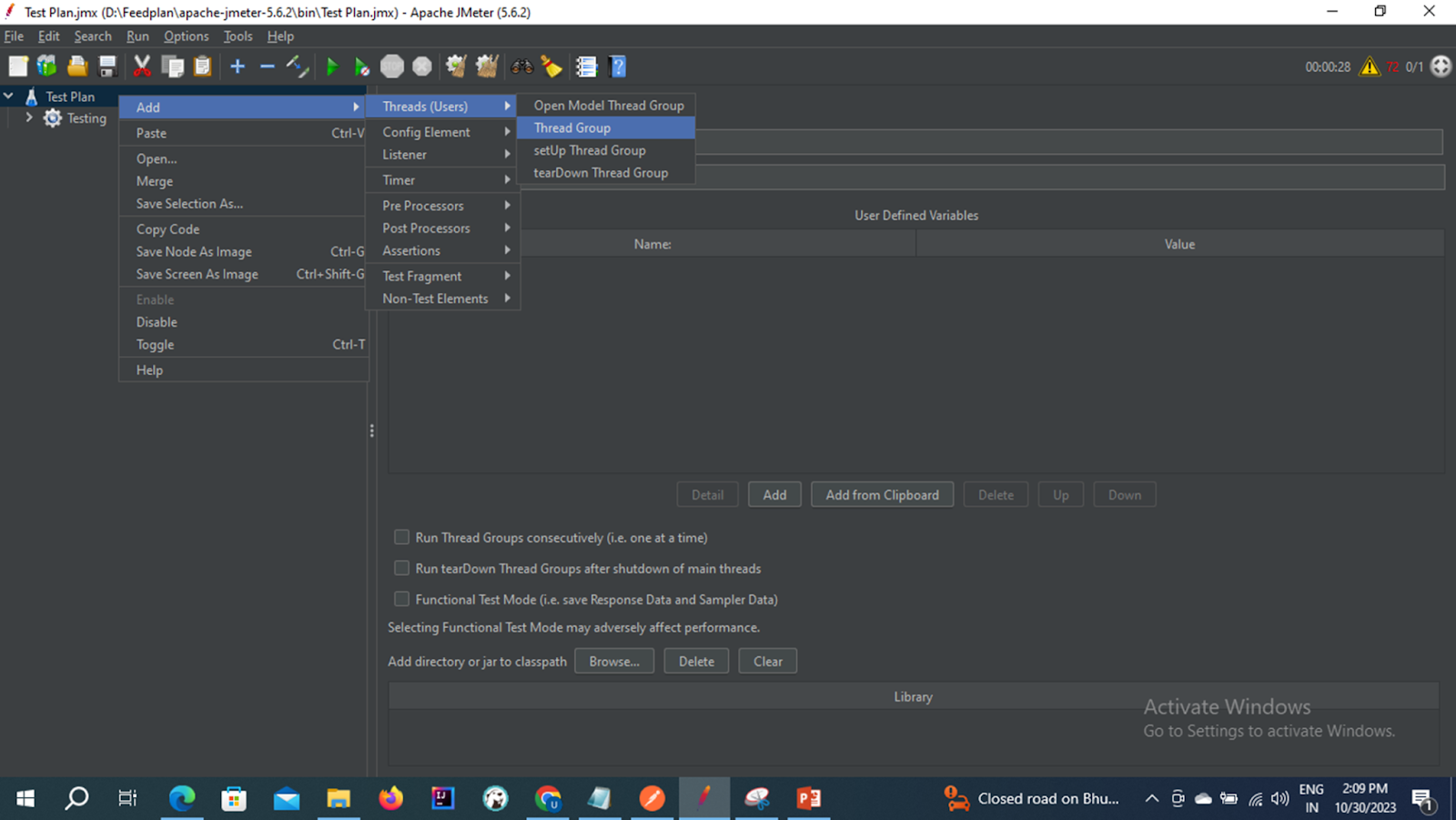
Task: Open the Post Processors submenu
Action: (x=443, y=228)
